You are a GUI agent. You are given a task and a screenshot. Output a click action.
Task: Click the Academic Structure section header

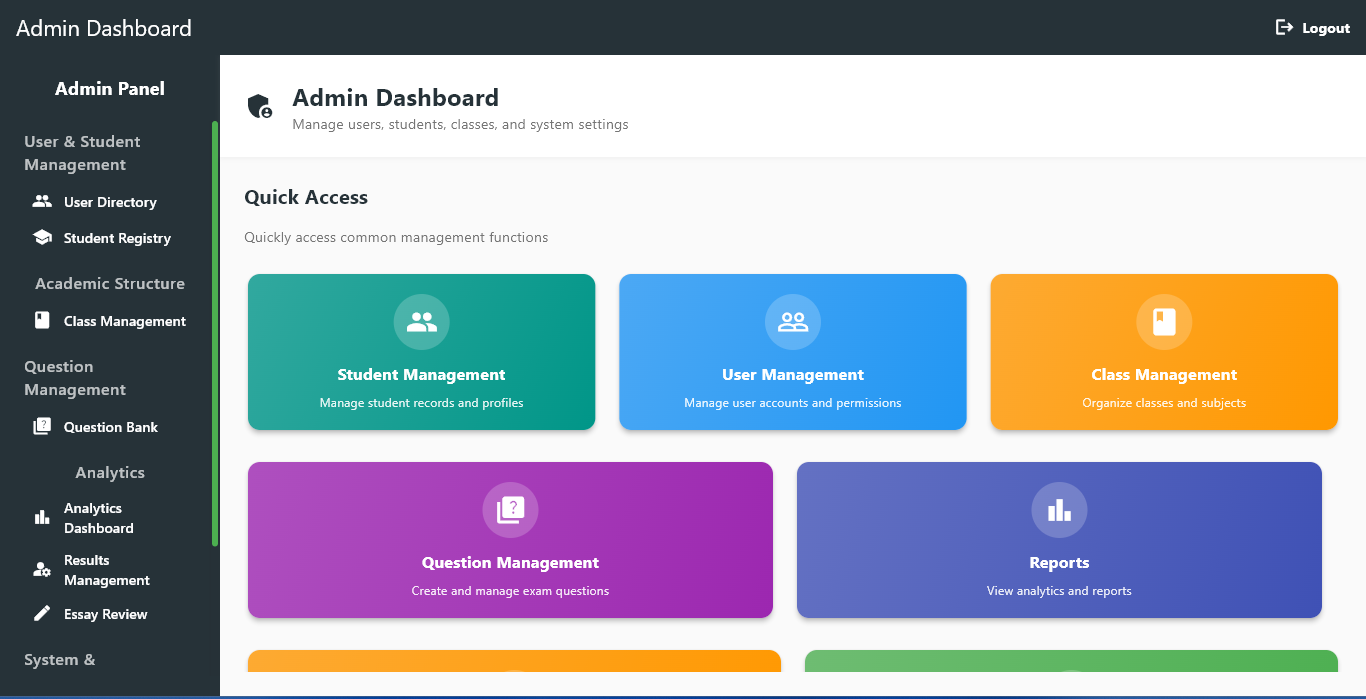(x=109, y=283)
